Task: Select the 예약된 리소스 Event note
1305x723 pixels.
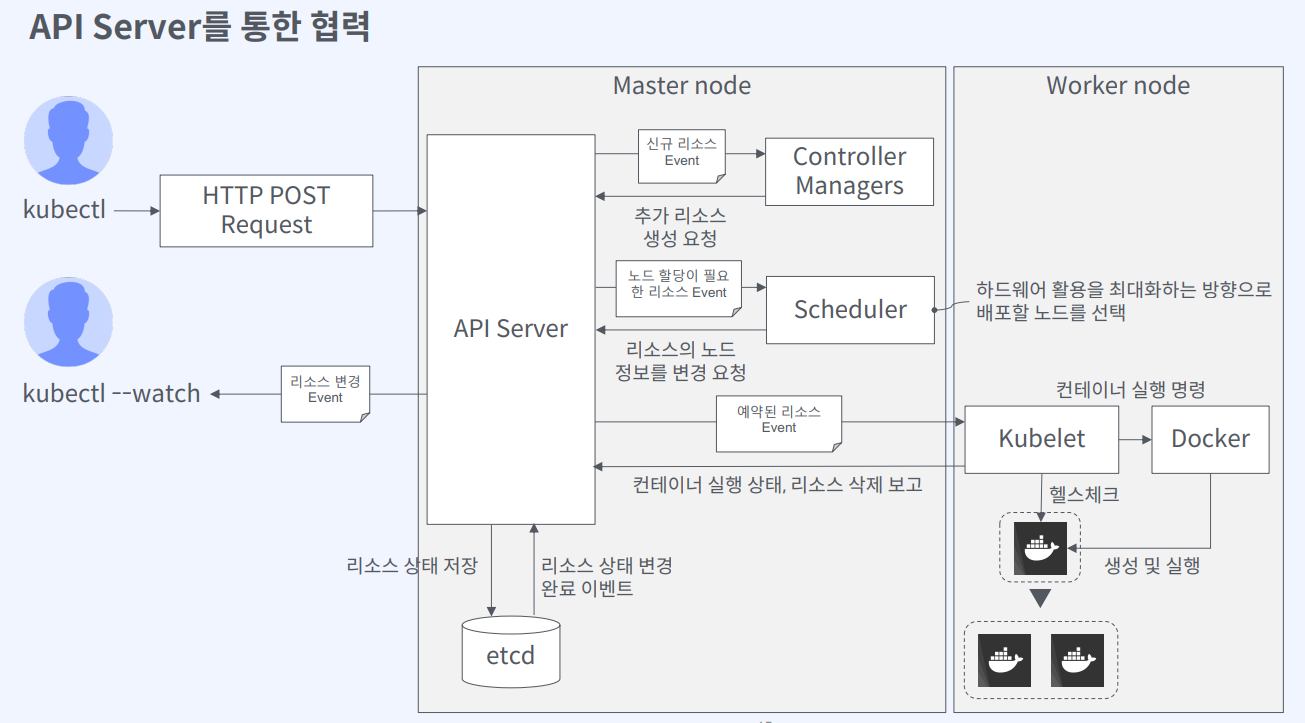Action: 779,423
